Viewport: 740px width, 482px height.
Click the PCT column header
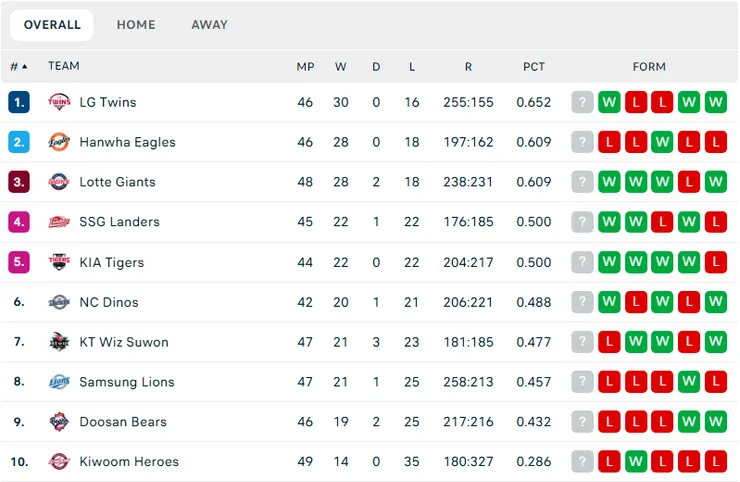(x=534, y=67)
